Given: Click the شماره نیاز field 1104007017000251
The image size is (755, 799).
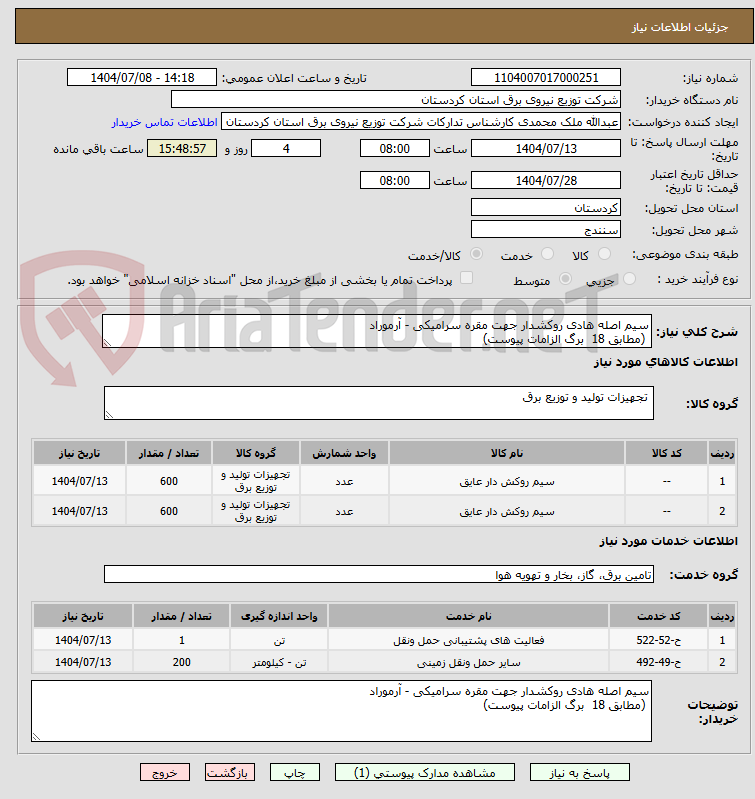Looking at the screenshot, I should coord(546,77).
